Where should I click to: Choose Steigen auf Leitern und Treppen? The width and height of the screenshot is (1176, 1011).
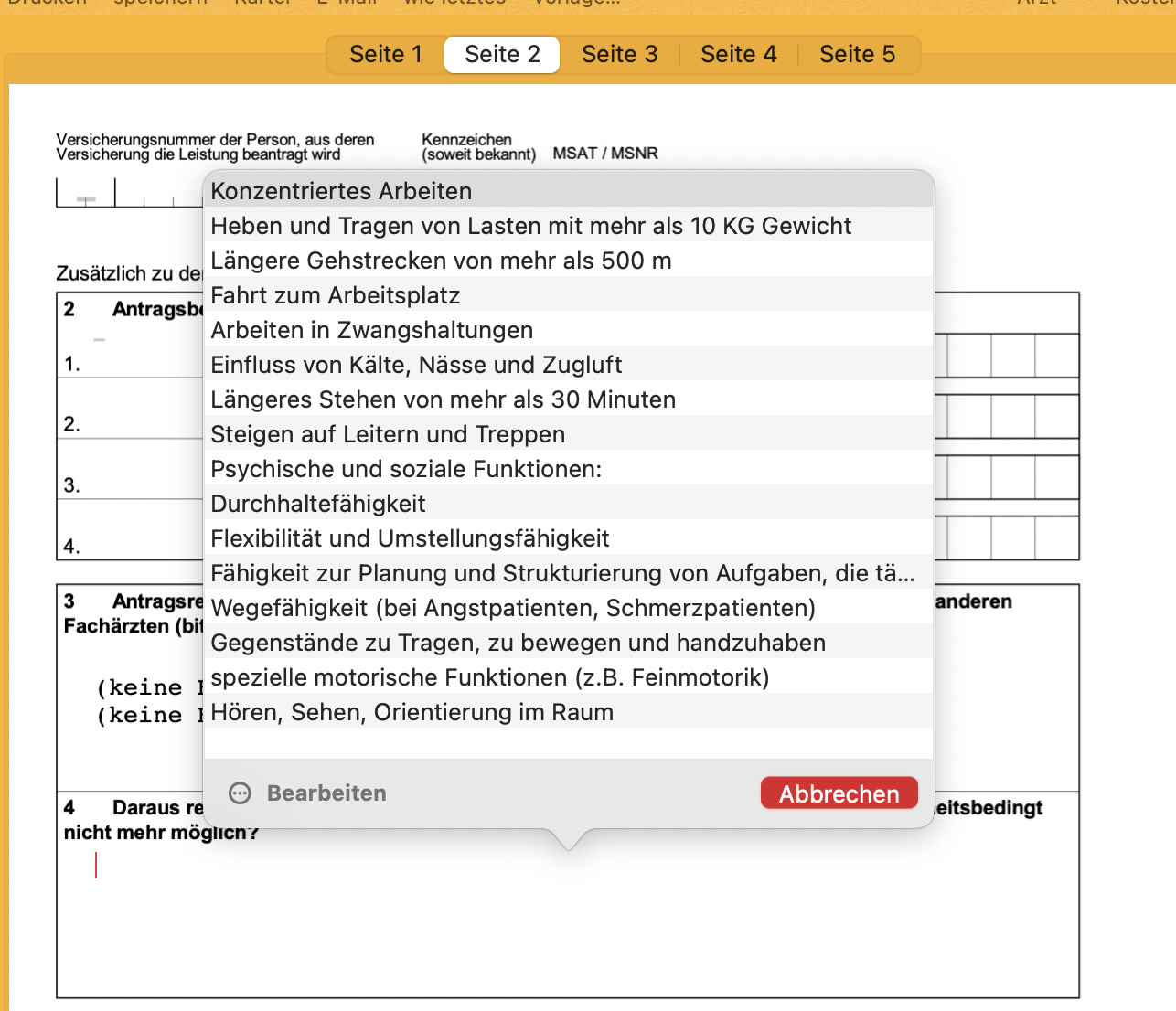(569, 434)
